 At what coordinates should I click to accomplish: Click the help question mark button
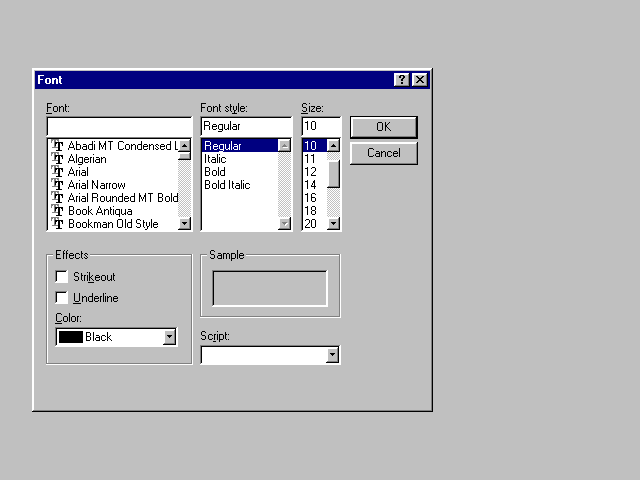click(x=401, y=80)
